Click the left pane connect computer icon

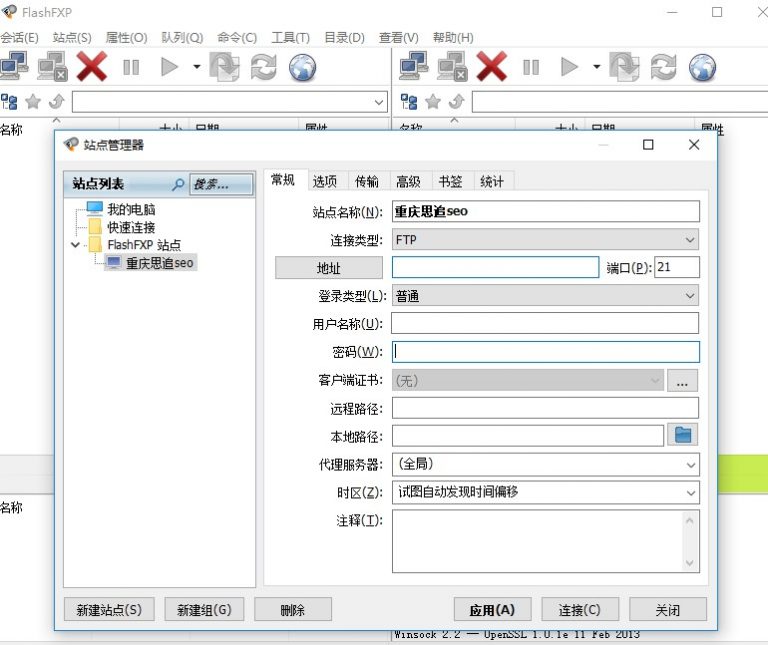point(13,67)
